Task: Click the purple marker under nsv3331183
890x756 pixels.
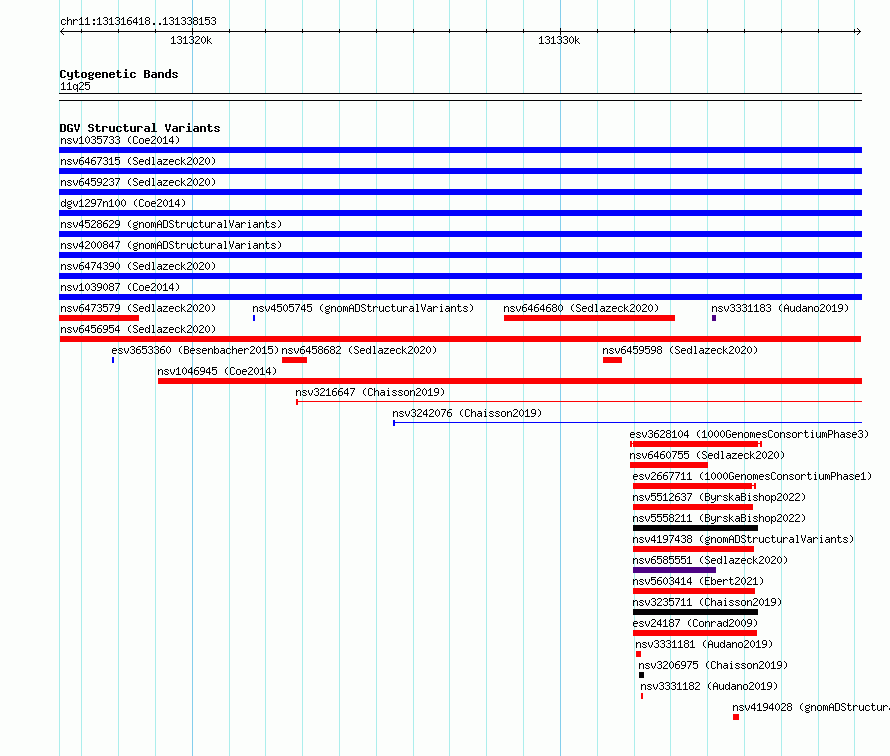Action: (x=714, y=318)
